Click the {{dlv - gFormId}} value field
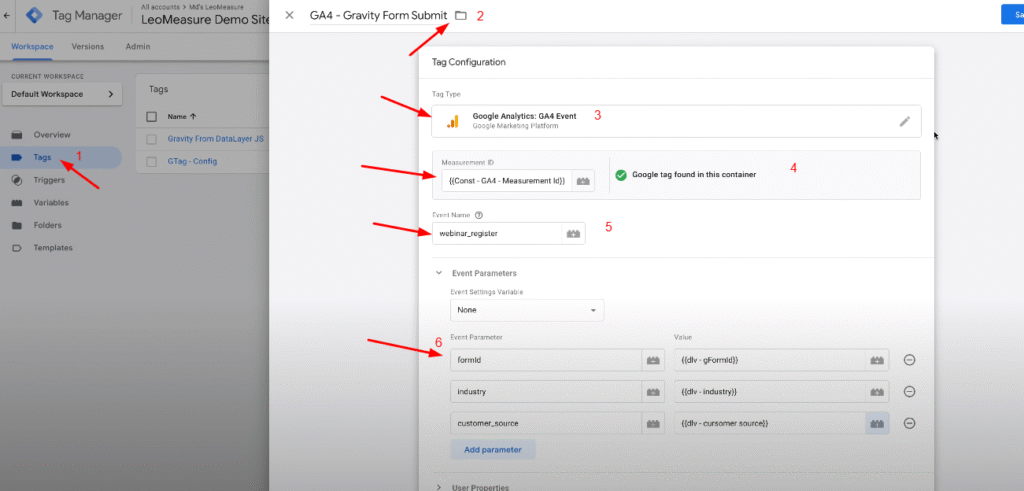The height and width of the screenshot is (491, 1024). coord(770,360)
